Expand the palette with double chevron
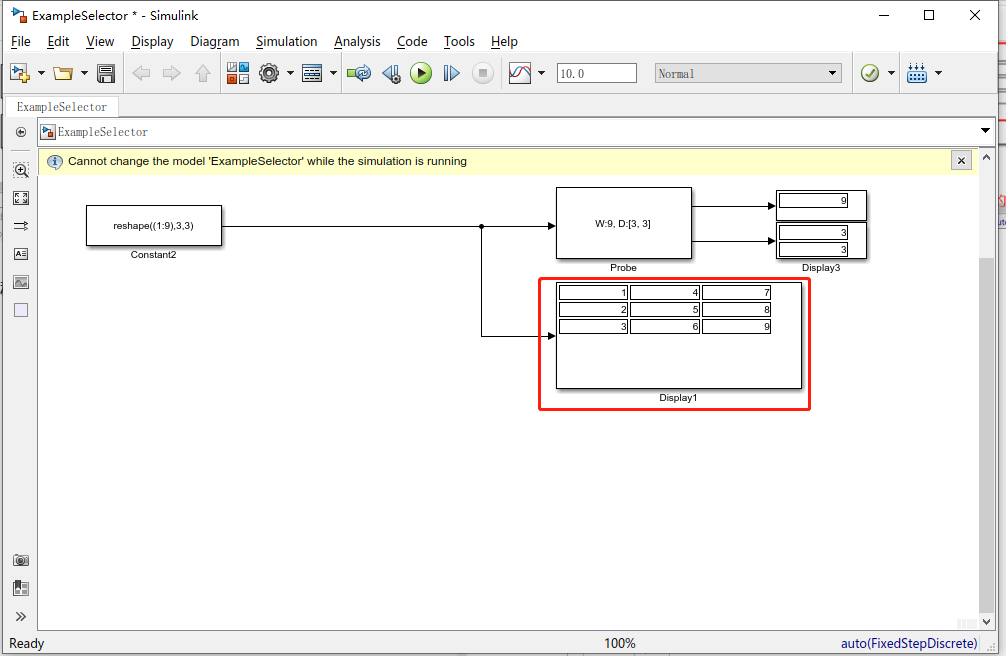1006x656 pixels. click(21, 617)
